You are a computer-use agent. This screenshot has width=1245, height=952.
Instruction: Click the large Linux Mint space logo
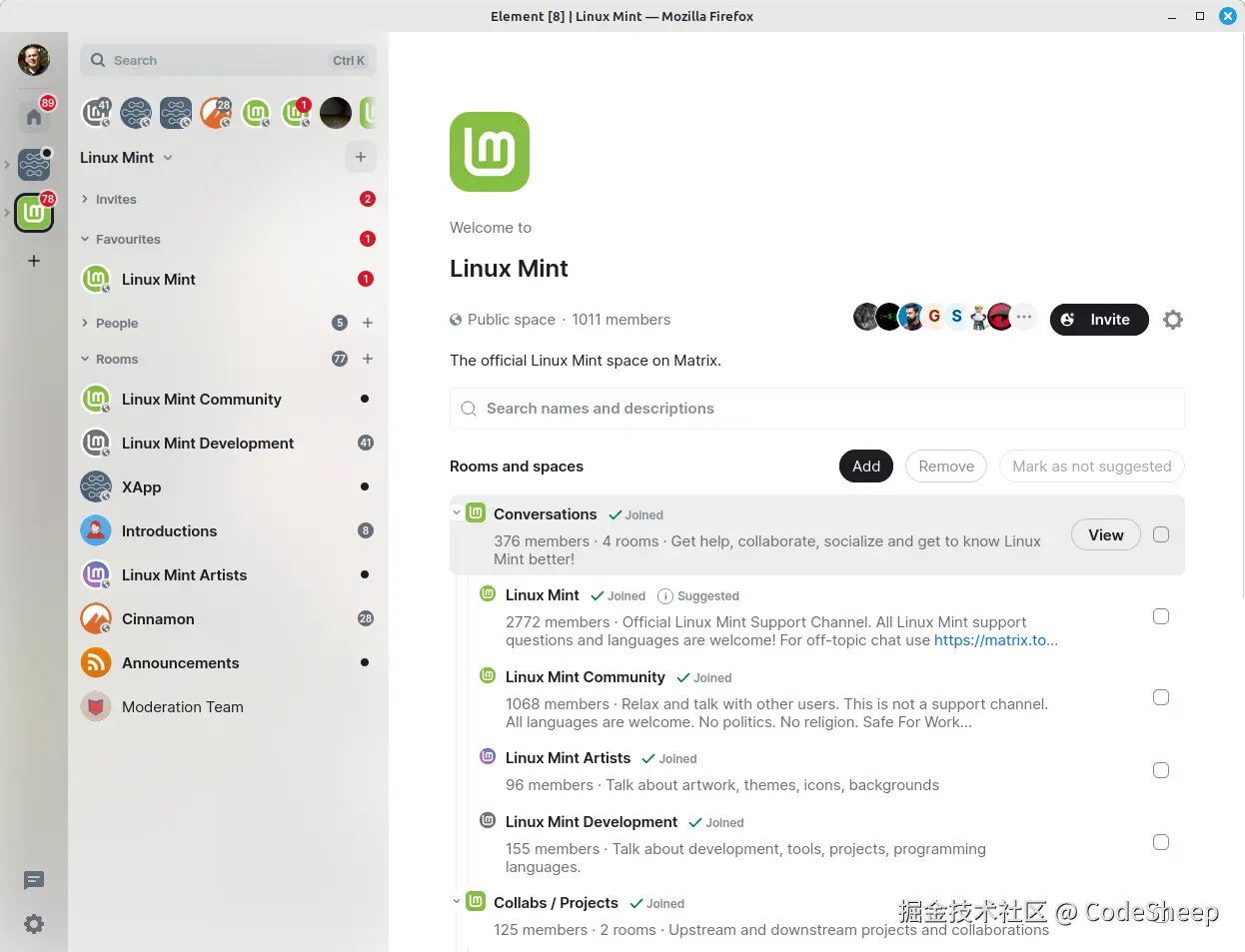[x=490, y=152]
